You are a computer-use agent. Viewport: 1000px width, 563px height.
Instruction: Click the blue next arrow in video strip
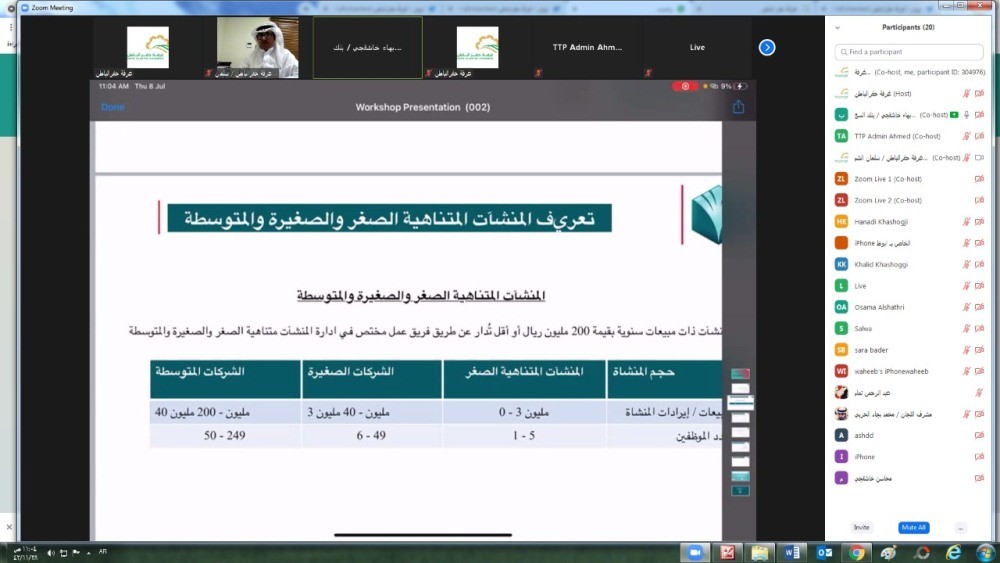click(x=767, y=47)
